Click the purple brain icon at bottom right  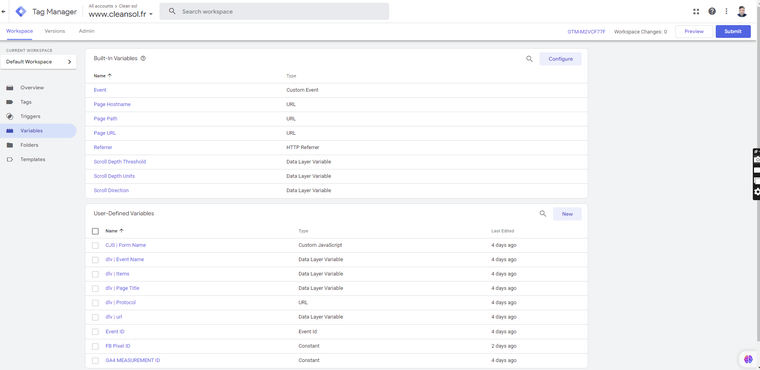coord(748,359)
